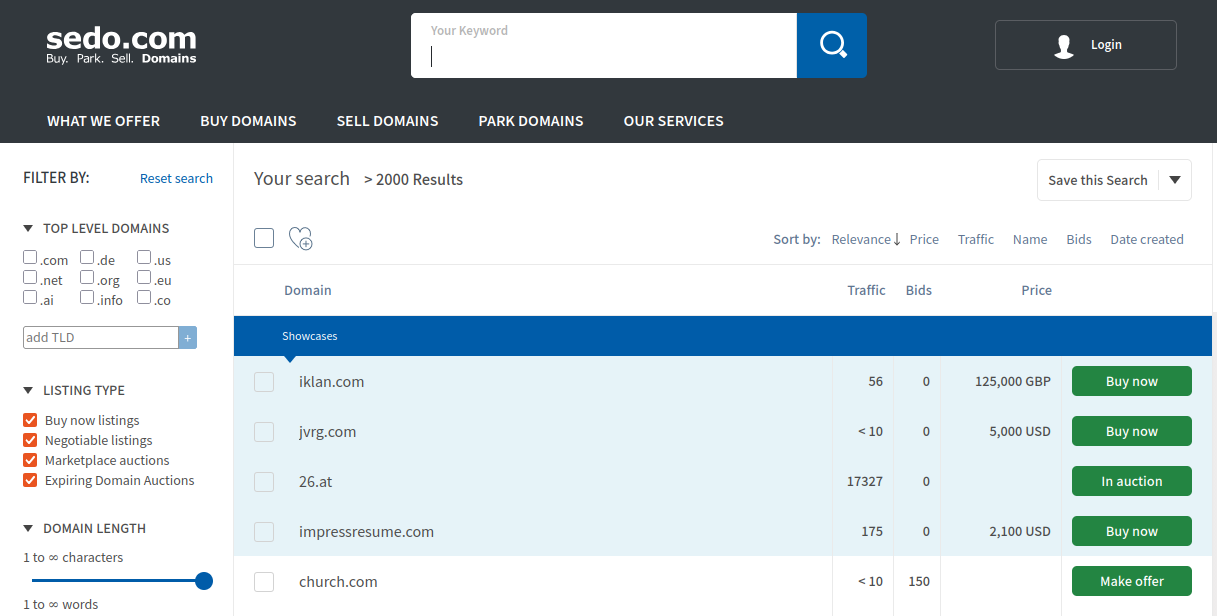This screenshot has width=1217, height=616.
Task: Click Buy now for impressresume.com
Action: pyautogui.click(x=1132, y=531)
